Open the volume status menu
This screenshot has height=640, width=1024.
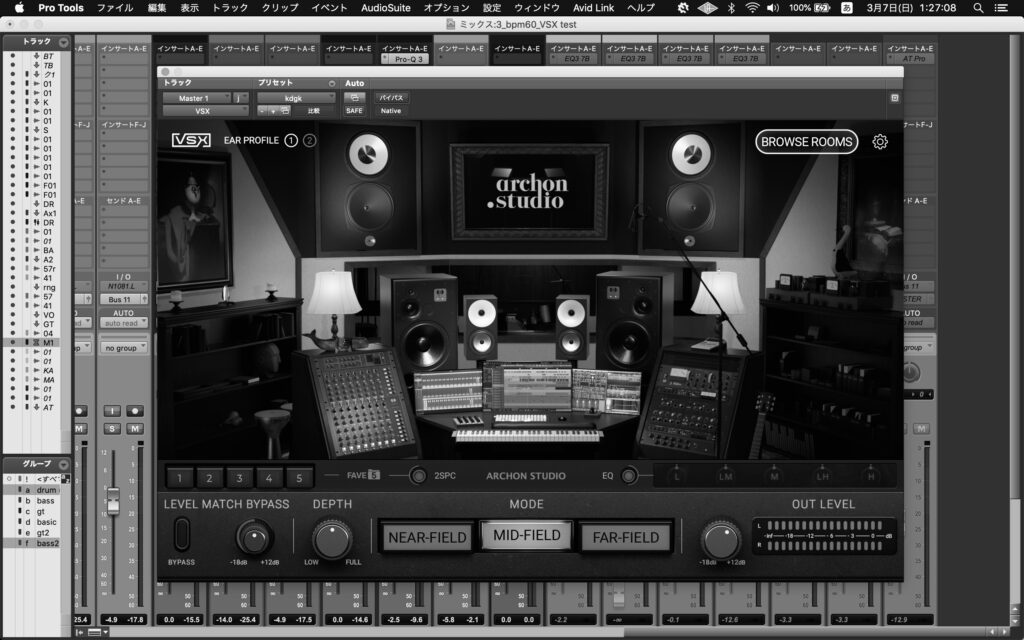click(773, 8)
